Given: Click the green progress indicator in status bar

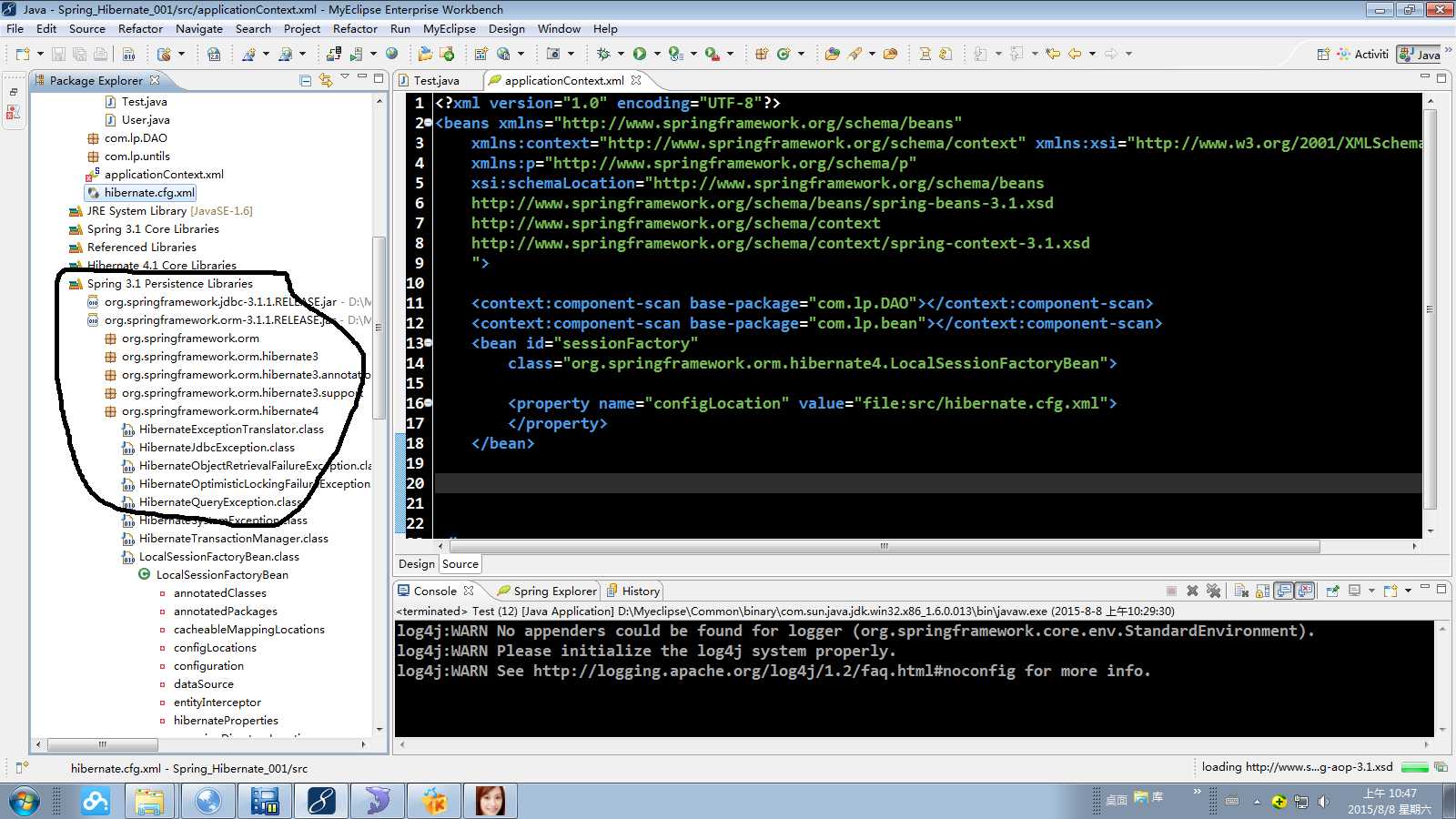Looking at the screenshot, I should [1415, 767].
